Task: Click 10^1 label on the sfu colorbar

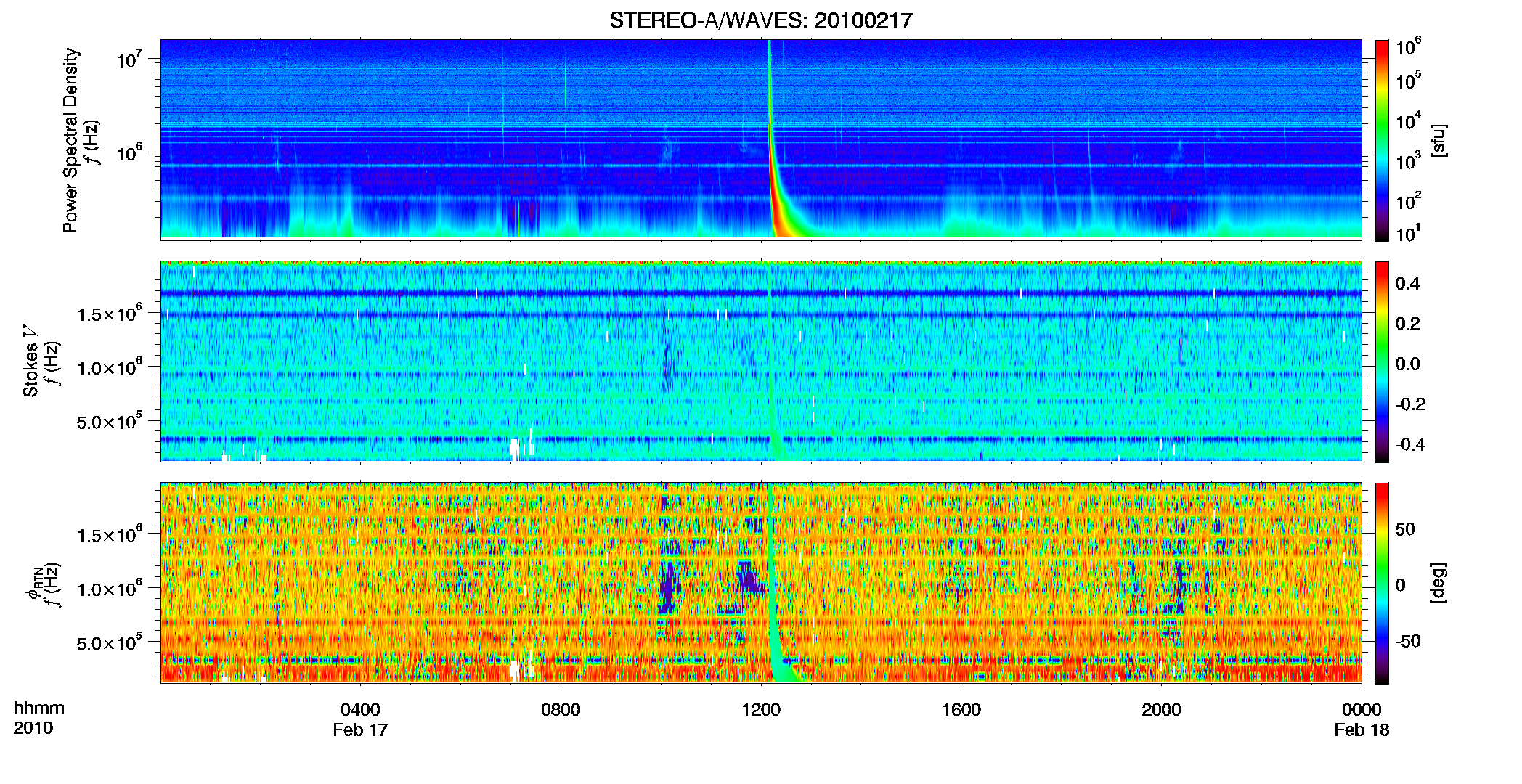Action: (1409, 234)
